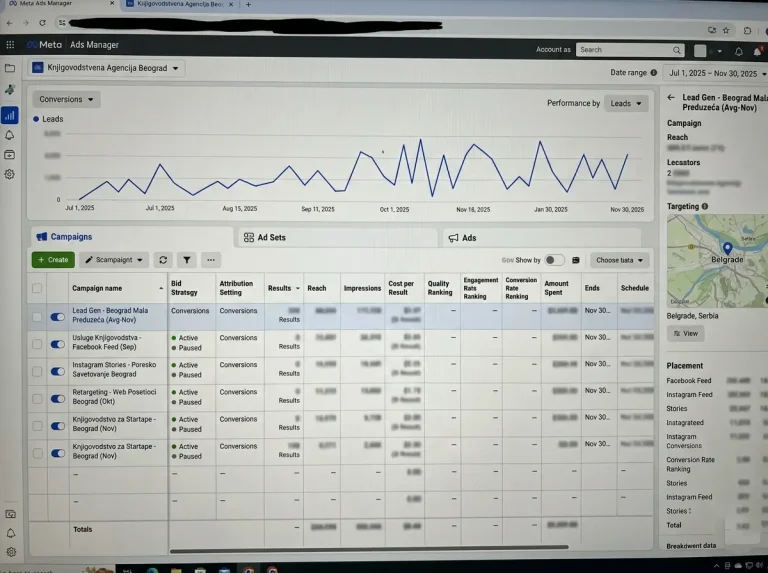The image size is (768, 573).
Task: Click the bottom gear icon in left sidebar
Action: click(x=11, y=552)
